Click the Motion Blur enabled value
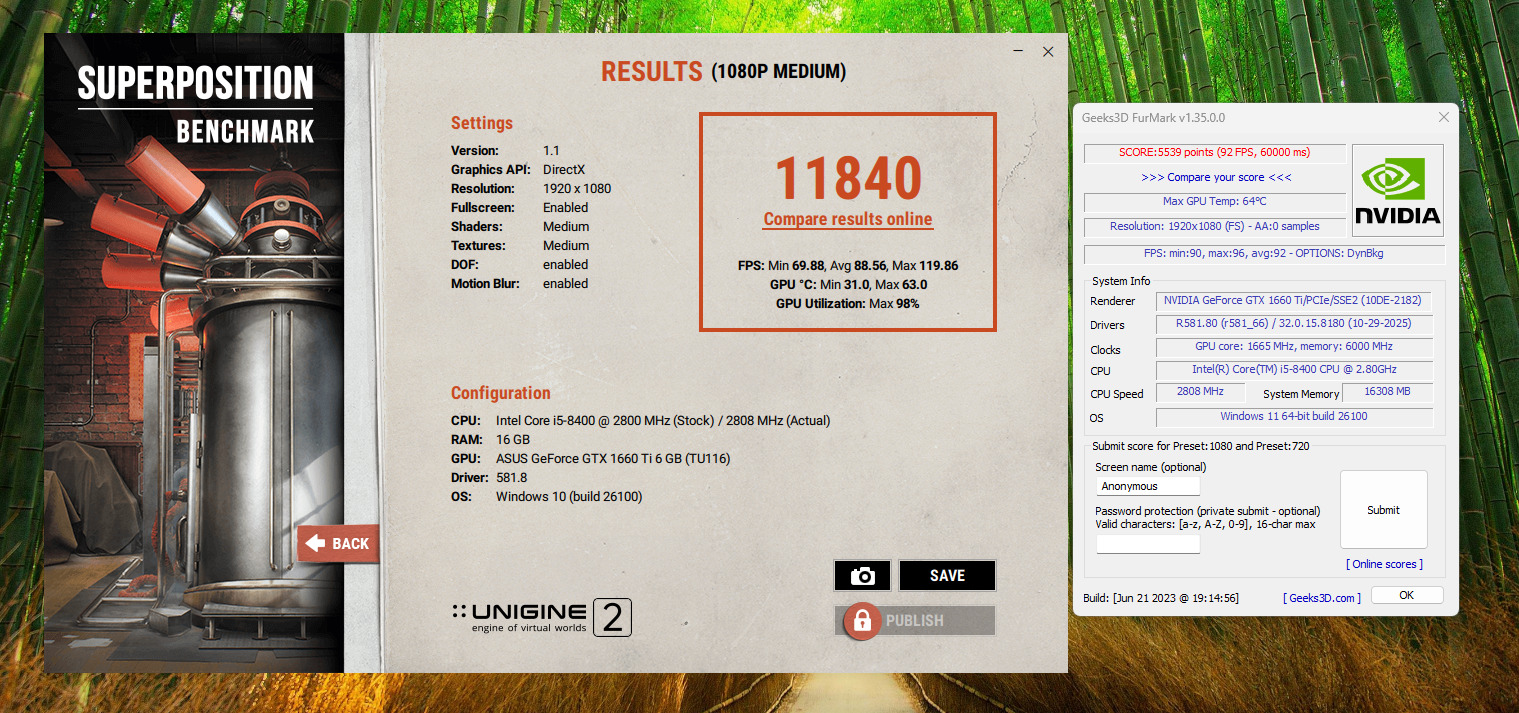 566,284
